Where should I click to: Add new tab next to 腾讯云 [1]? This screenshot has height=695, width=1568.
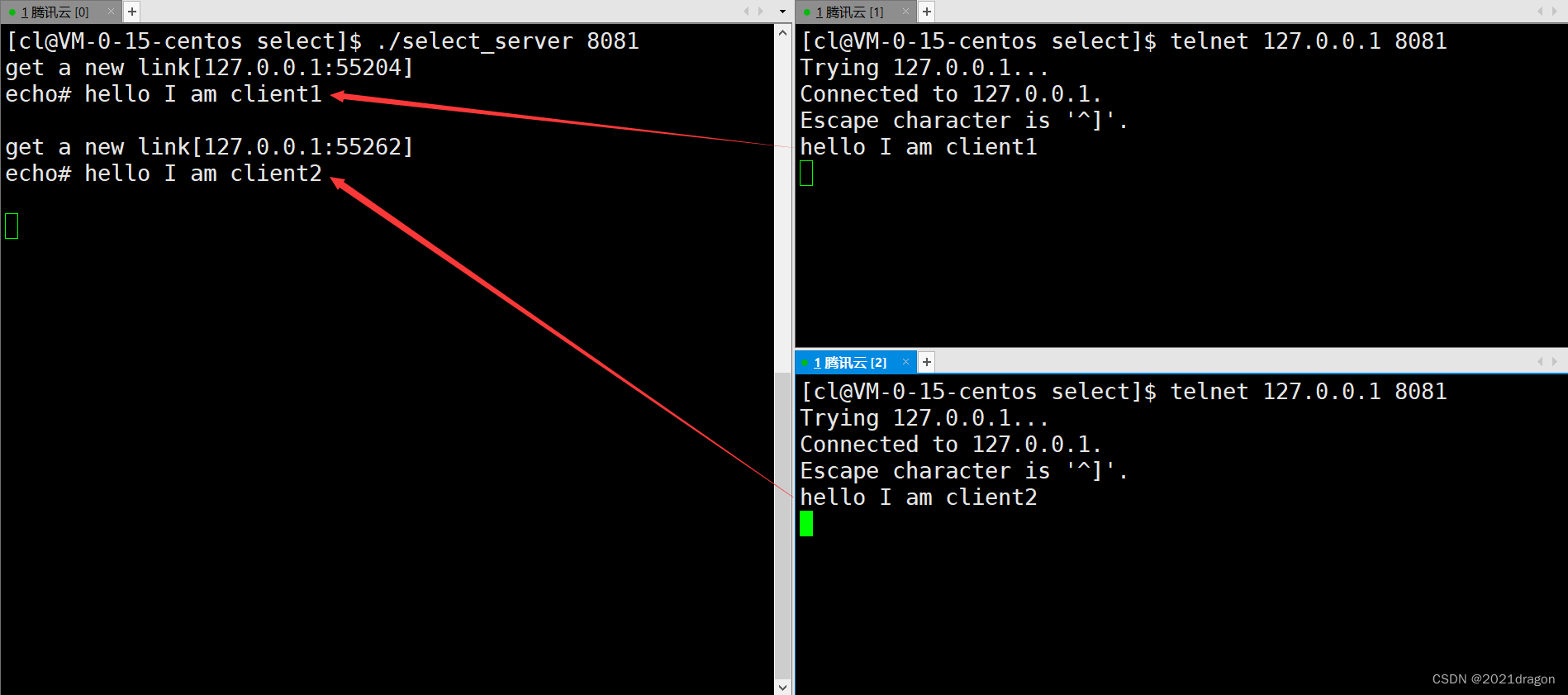[927, 12]
